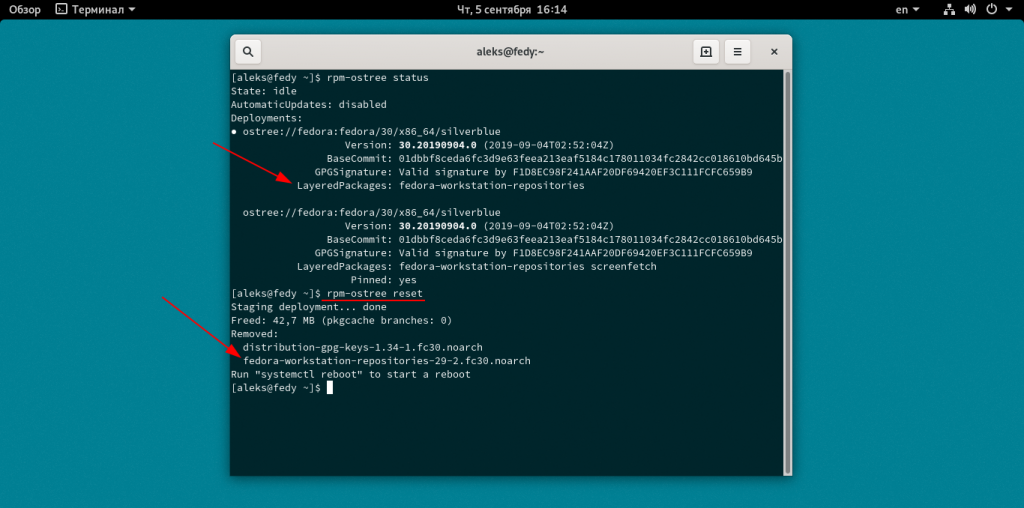The height and width of the screenshot is (508, 1024).
Task: Click the network connection icon in top bar
Action: pyautogui.click(x=948, y=10)
